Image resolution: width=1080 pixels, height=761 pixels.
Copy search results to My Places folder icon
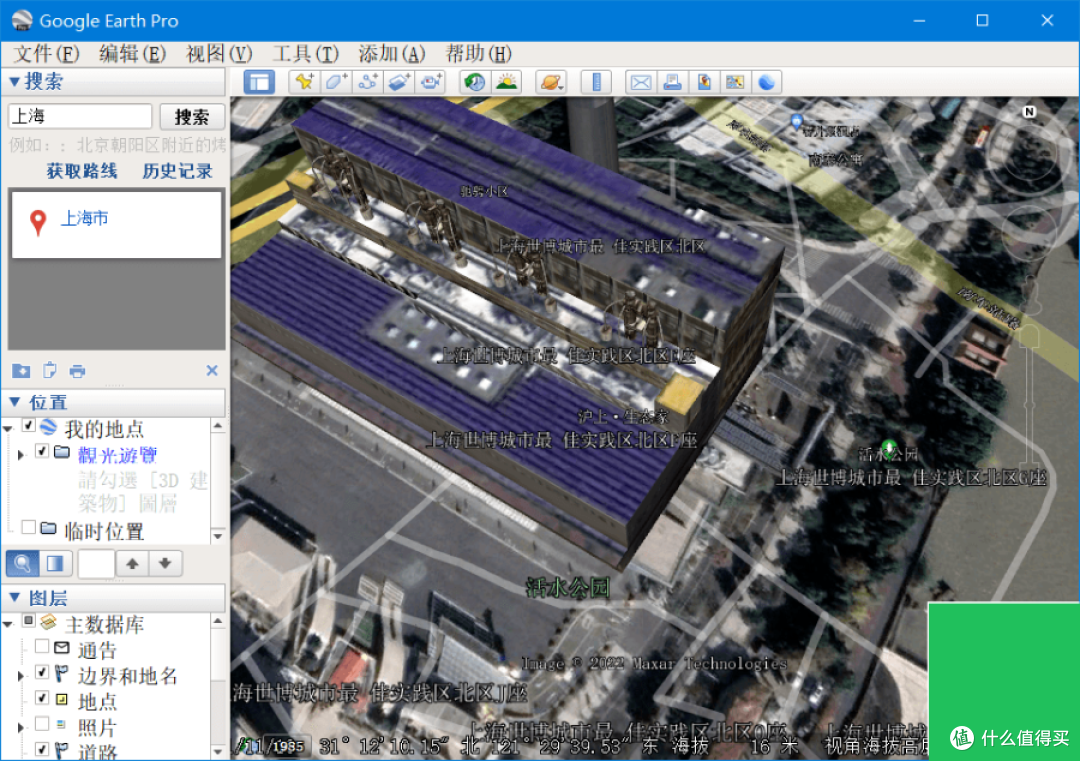tap(21, 371)
